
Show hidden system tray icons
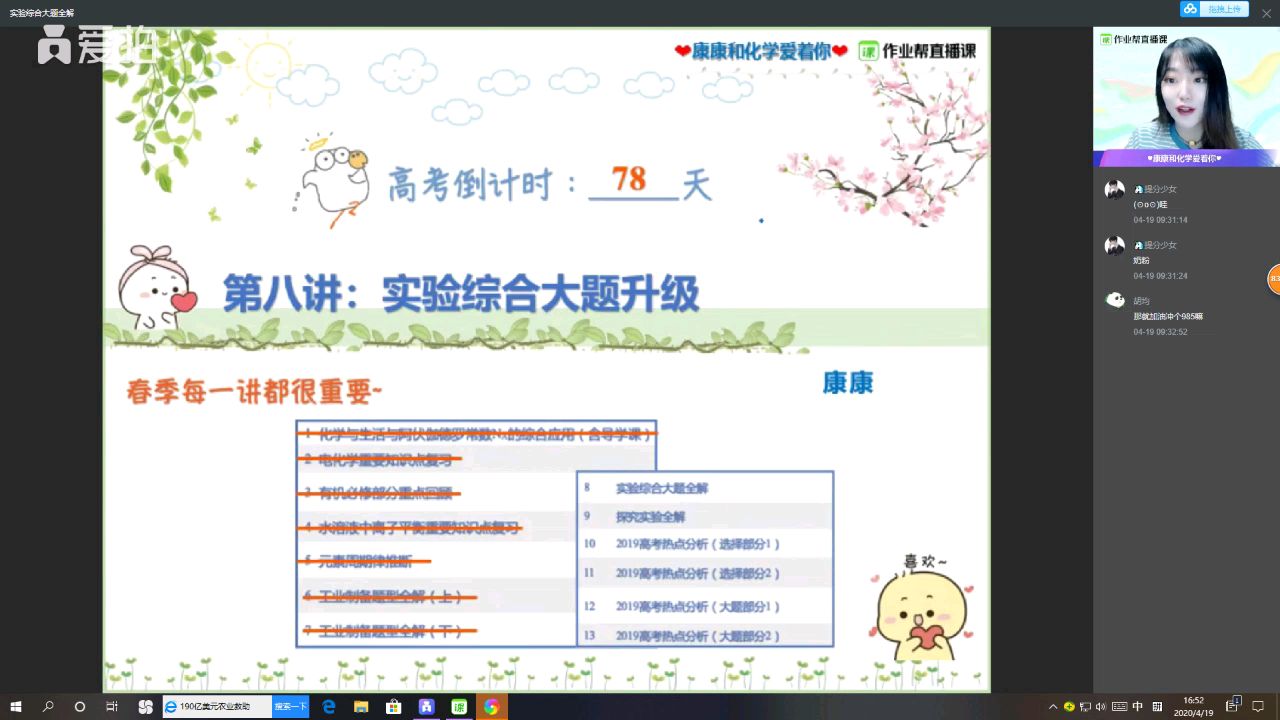tap(1054, 707)
